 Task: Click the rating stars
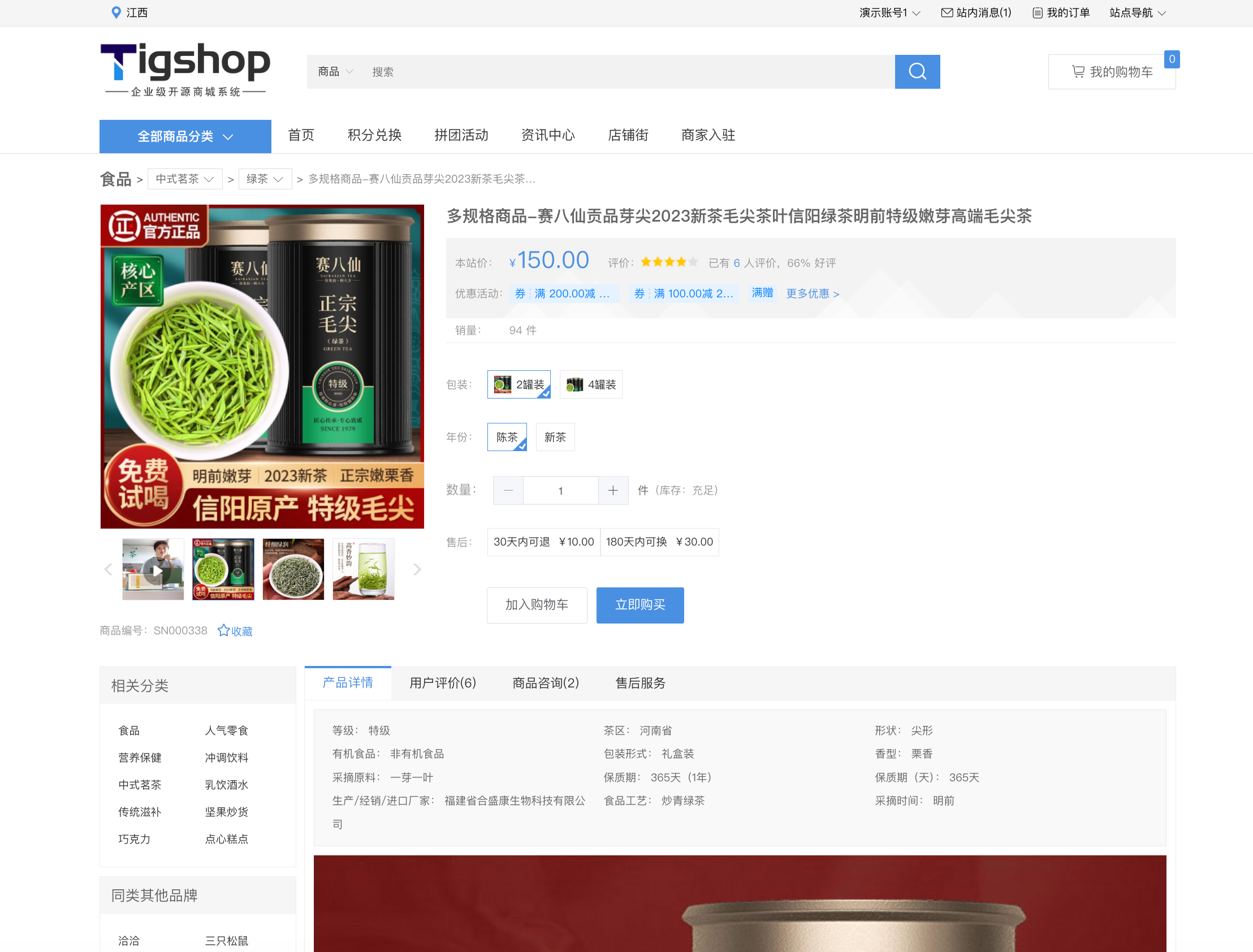click(669, 262)
